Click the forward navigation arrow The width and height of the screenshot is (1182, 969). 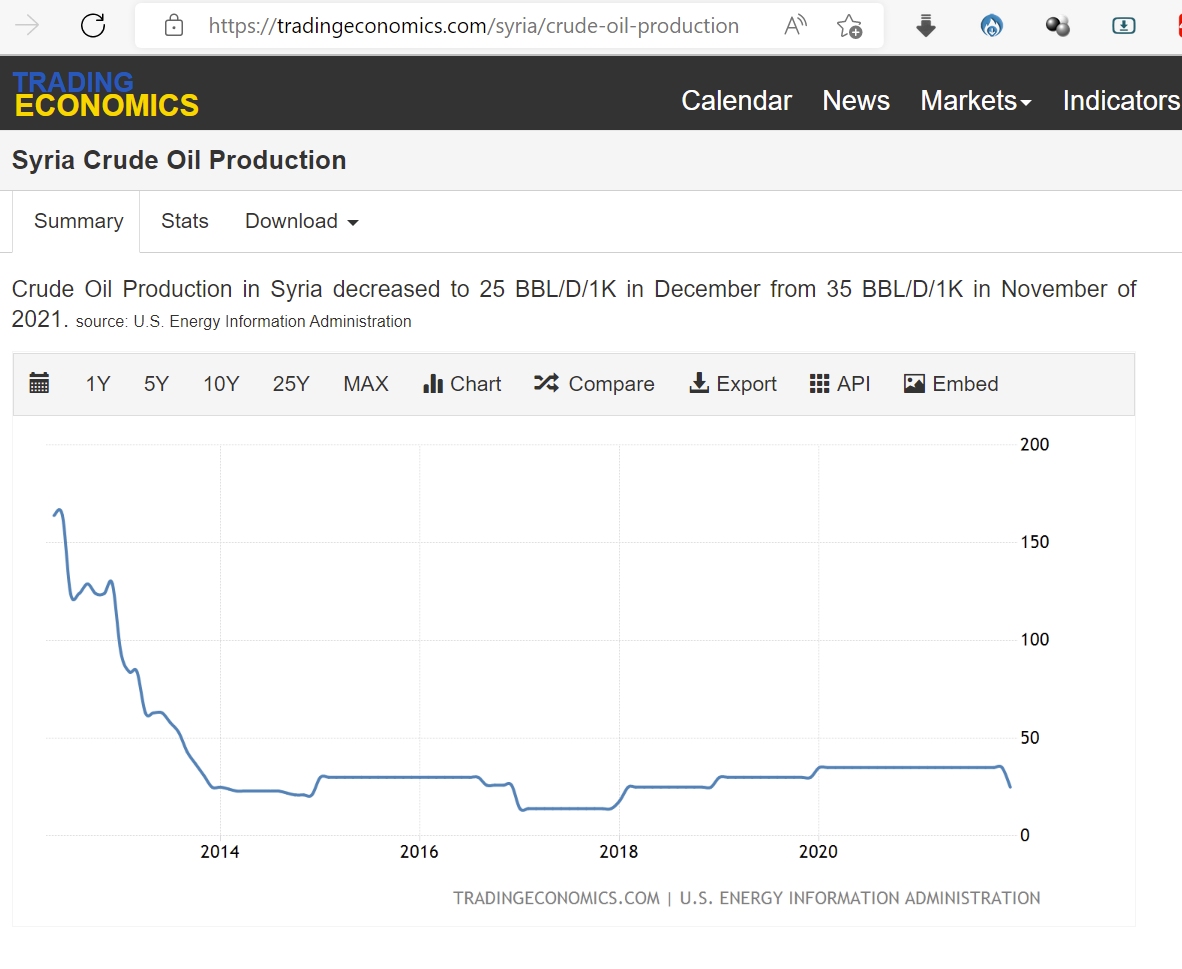pos(27,26)
